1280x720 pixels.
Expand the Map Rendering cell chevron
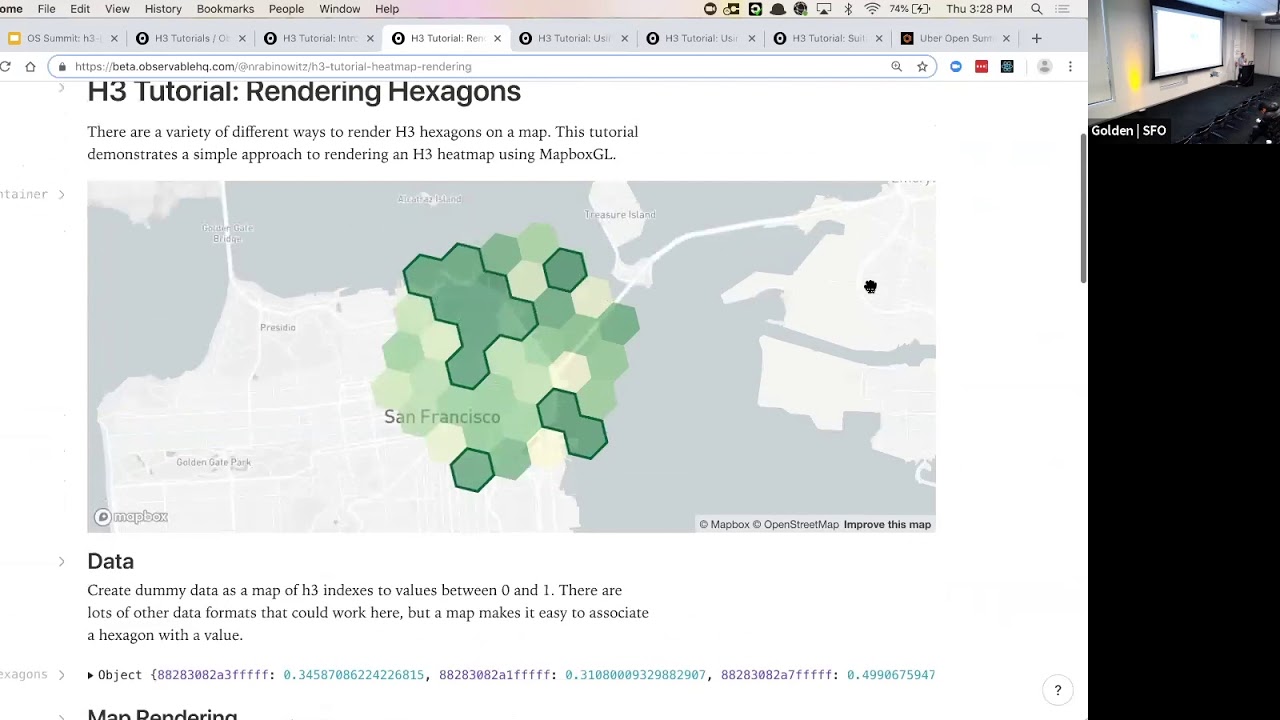click(x=61, y=716)
